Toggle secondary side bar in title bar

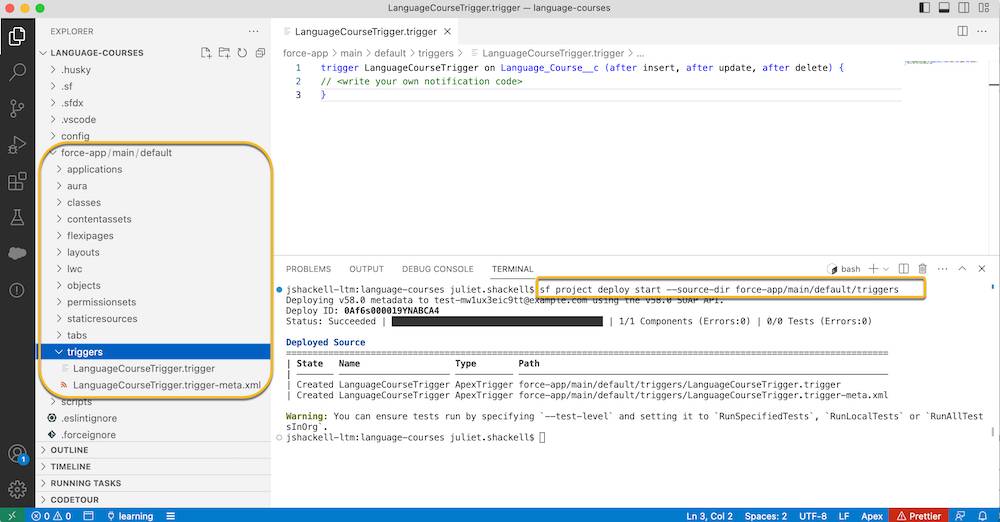(x=964, y=8)
